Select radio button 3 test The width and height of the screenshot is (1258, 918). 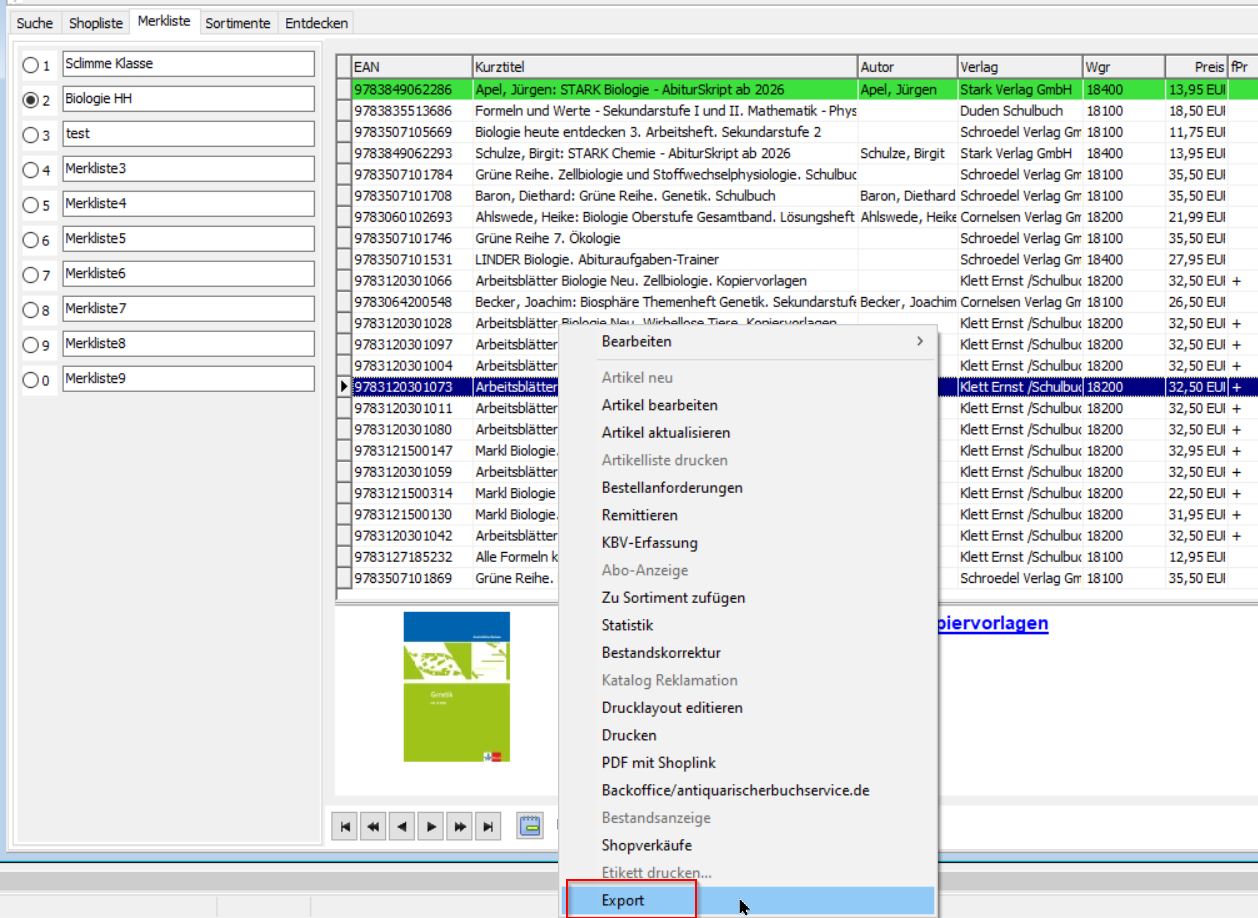pos(31,135)
